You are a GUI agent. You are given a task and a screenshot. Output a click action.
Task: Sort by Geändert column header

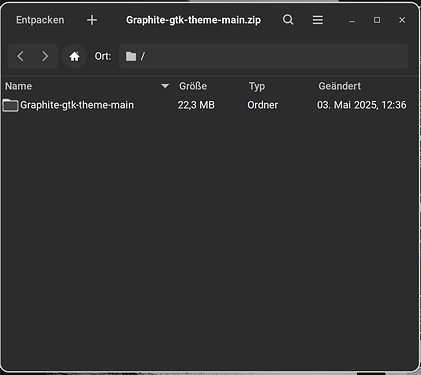tap(339, 86)
